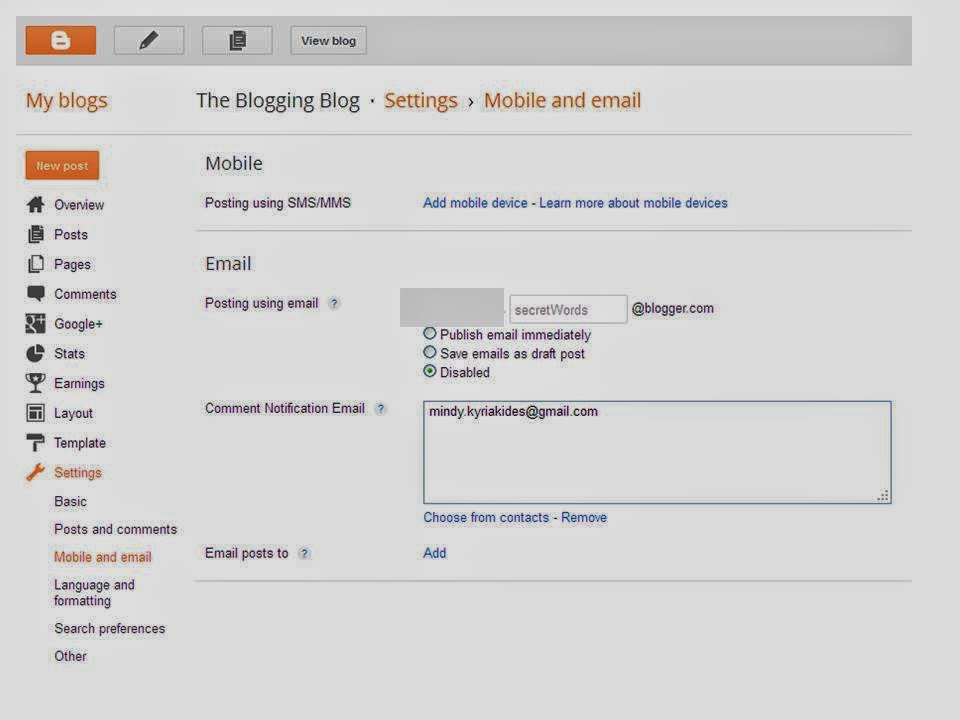
Task: Click the orange Blogger logo icon
Action: point(61,40)
